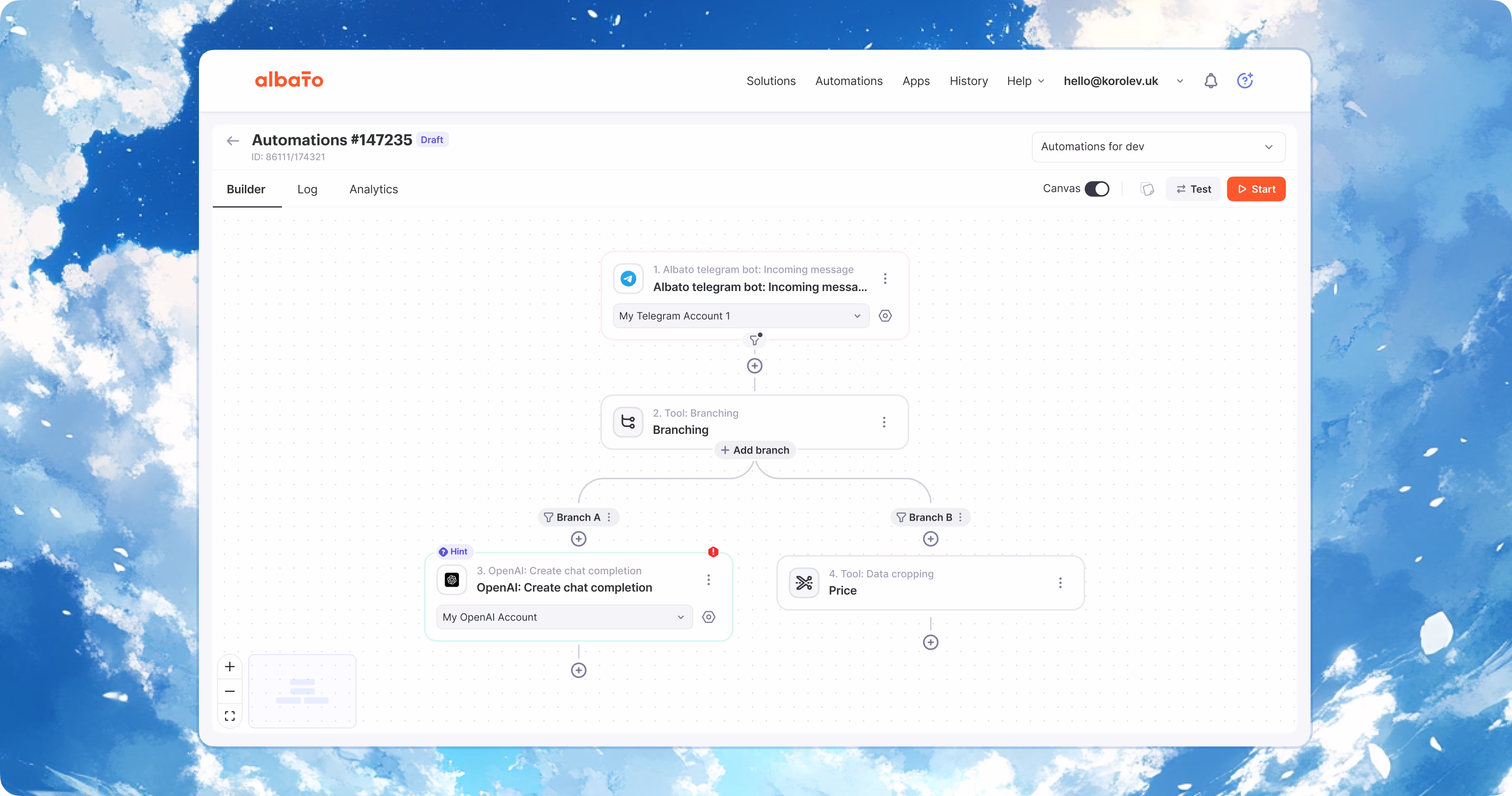Viewport: 1512px width, 796px height.
Task: Open the Automations for dev dropdown
Action: click(x=1158, y=147)
